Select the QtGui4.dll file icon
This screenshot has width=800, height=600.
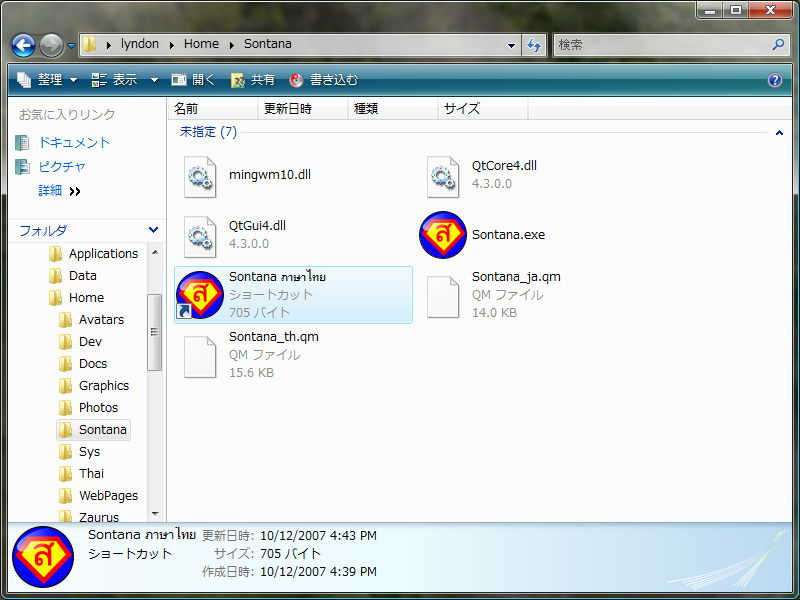[200, 235]
